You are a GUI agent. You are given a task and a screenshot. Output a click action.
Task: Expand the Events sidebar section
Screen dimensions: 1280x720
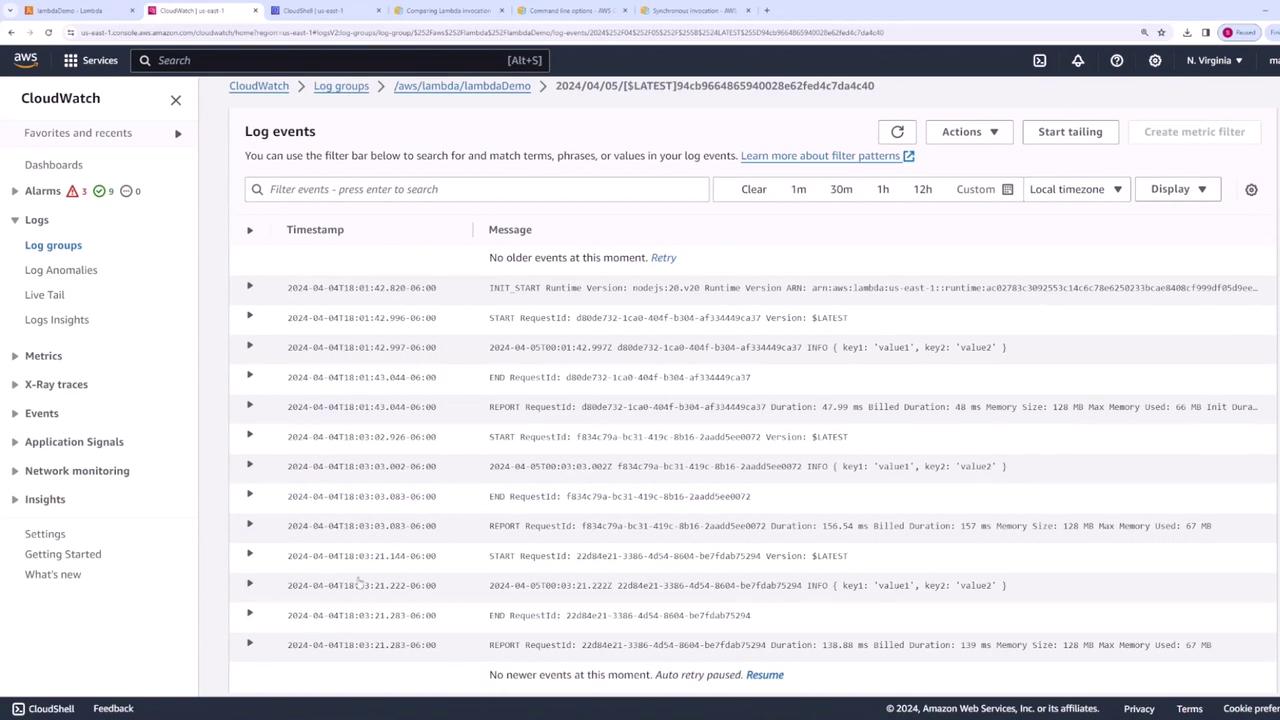pos(15,414)
